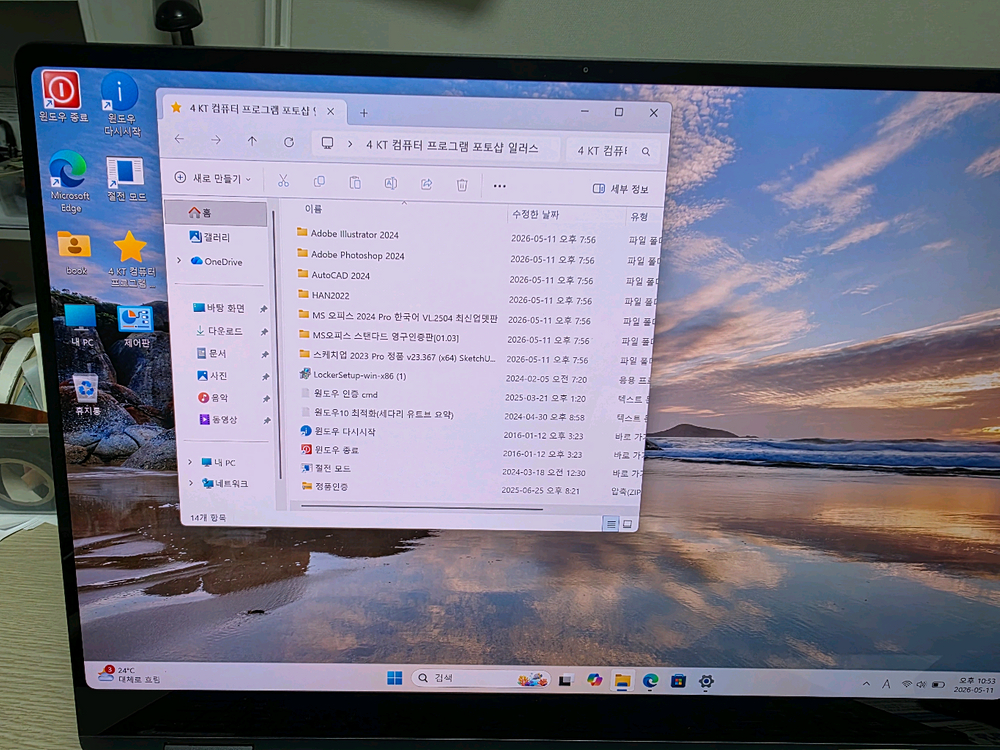The height and width of the screenshot is (750, 1000).
Task: Open the 윈도우 종료 desktop shortcut
Action: pyautogui.click(x=62, y=96)
